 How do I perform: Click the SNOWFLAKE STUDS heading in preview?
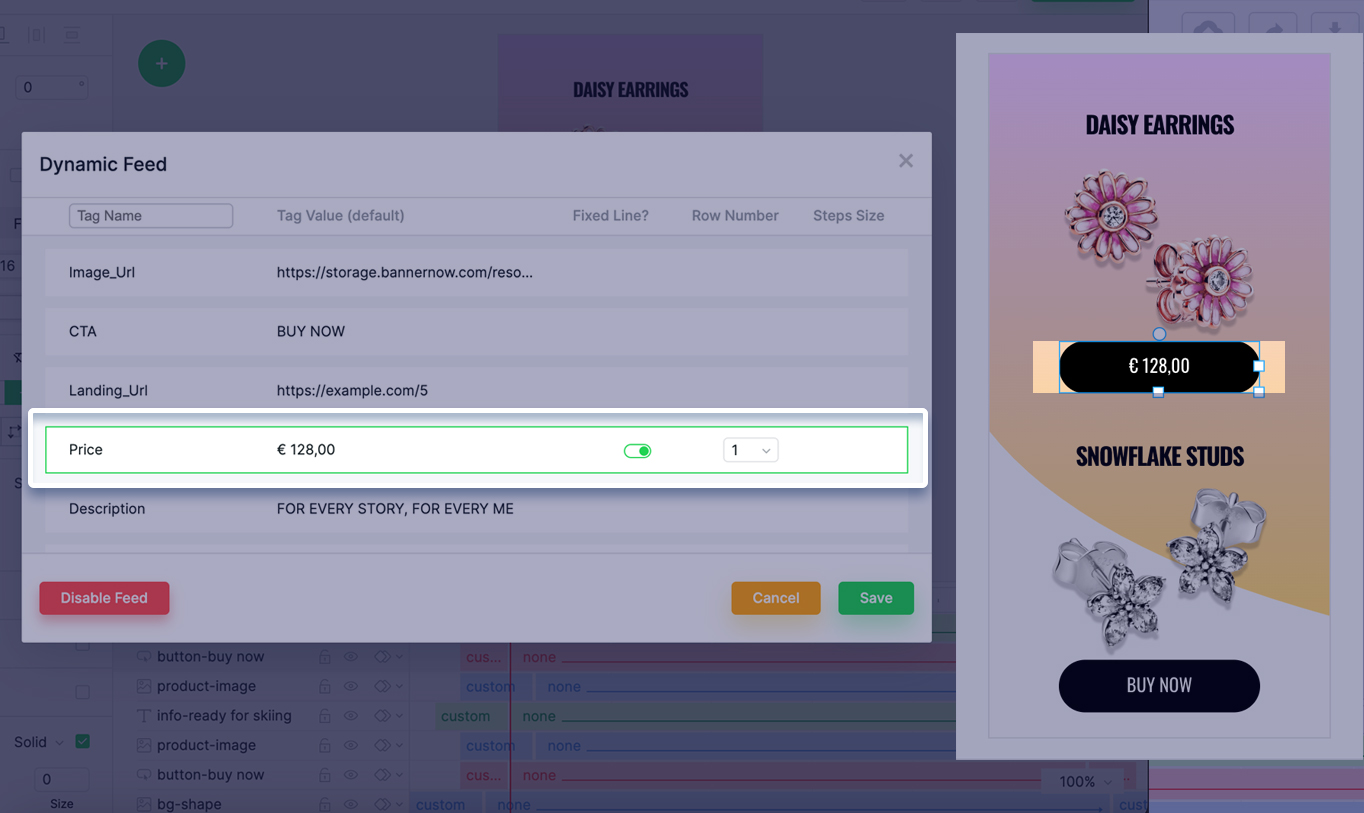[x=1160, y=457]
